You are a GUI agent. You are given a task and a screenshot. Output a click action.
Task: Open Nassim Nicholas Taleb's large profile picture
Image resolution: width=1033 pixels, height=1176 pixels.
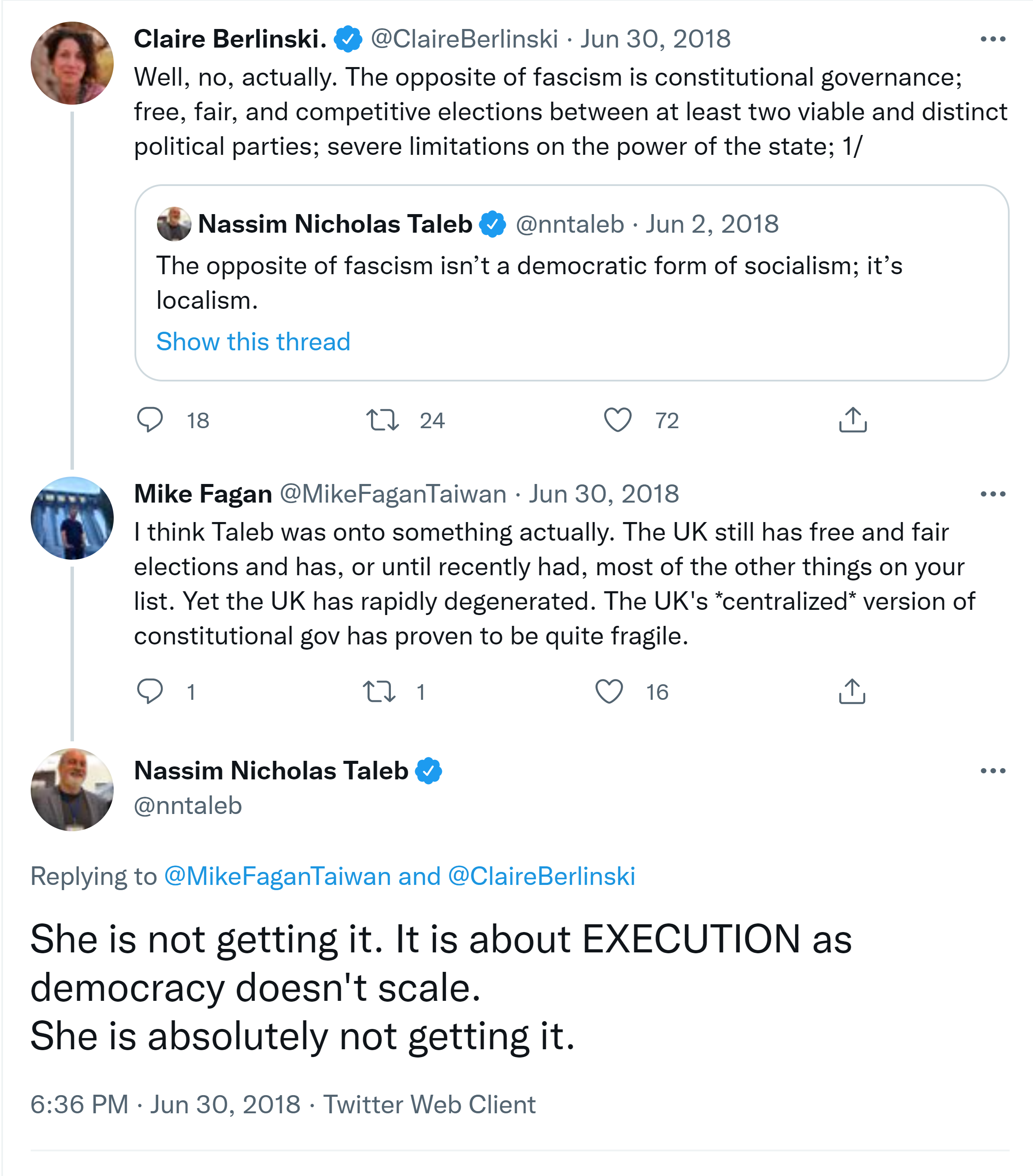coord(72,789)
